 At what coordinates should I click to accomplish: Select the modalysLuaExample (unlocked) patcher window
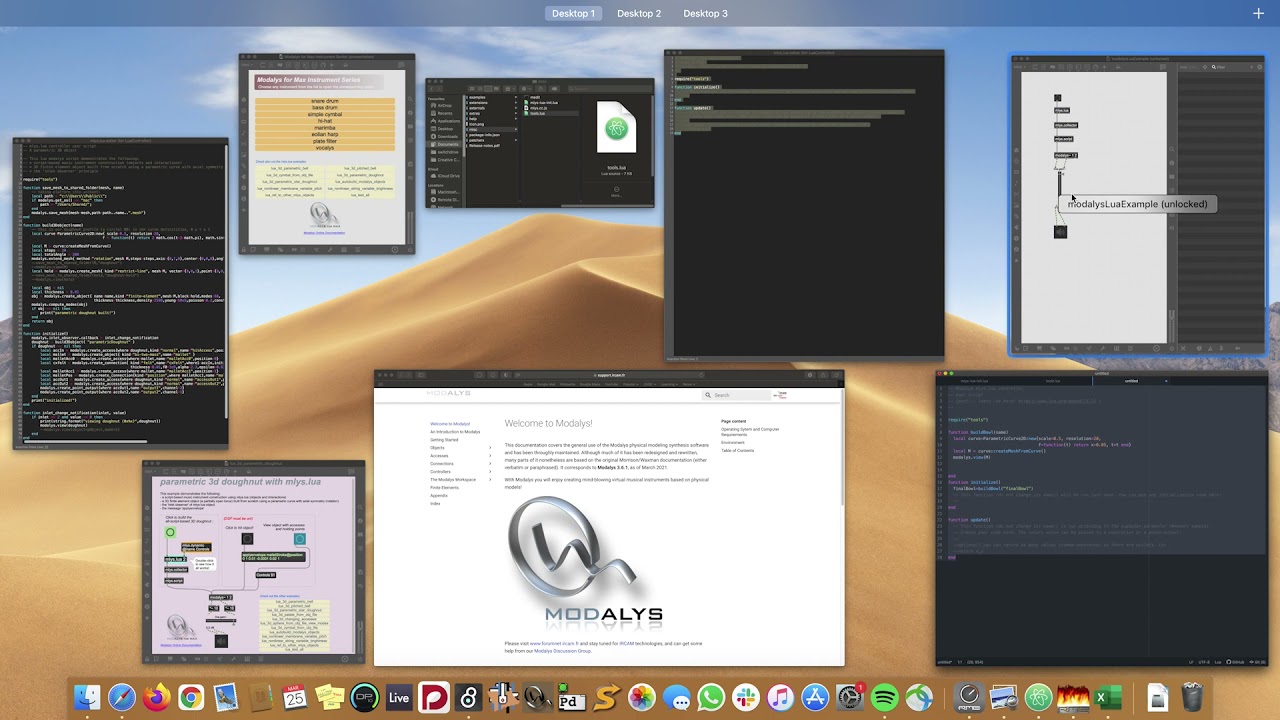pyautogui.click(x=1137, y=204)
